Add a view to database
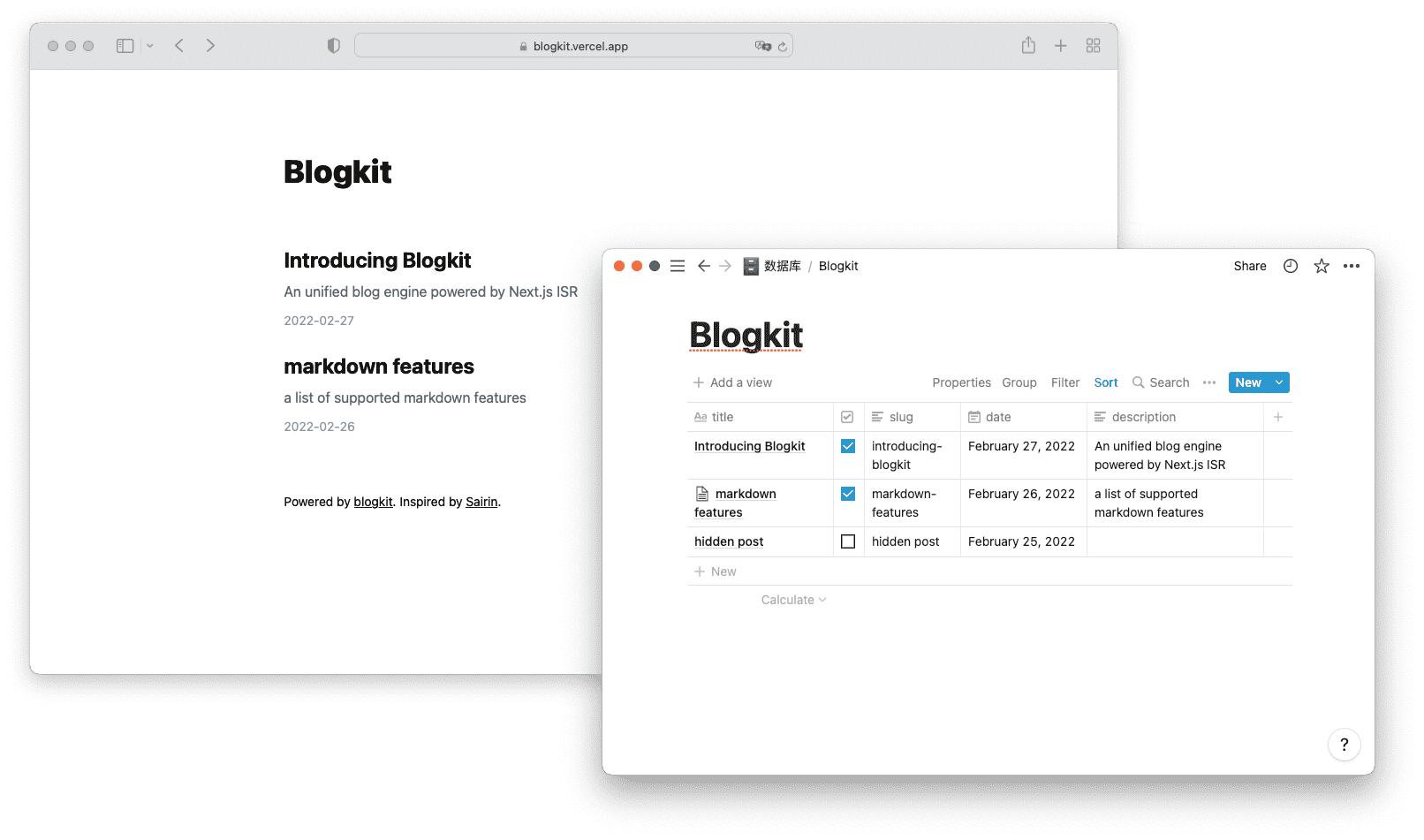Screen dimensions: 1424x840 pos(732,382)
